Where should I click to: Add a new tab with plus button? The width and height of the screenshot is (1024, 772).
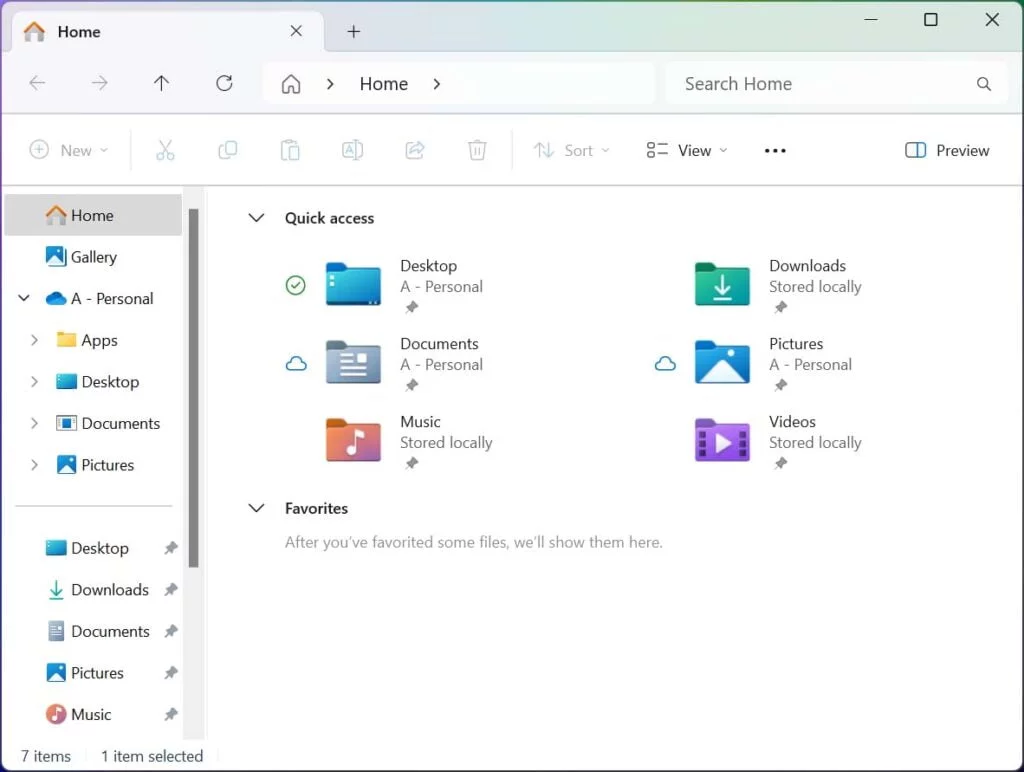click(x=353, y=31)
